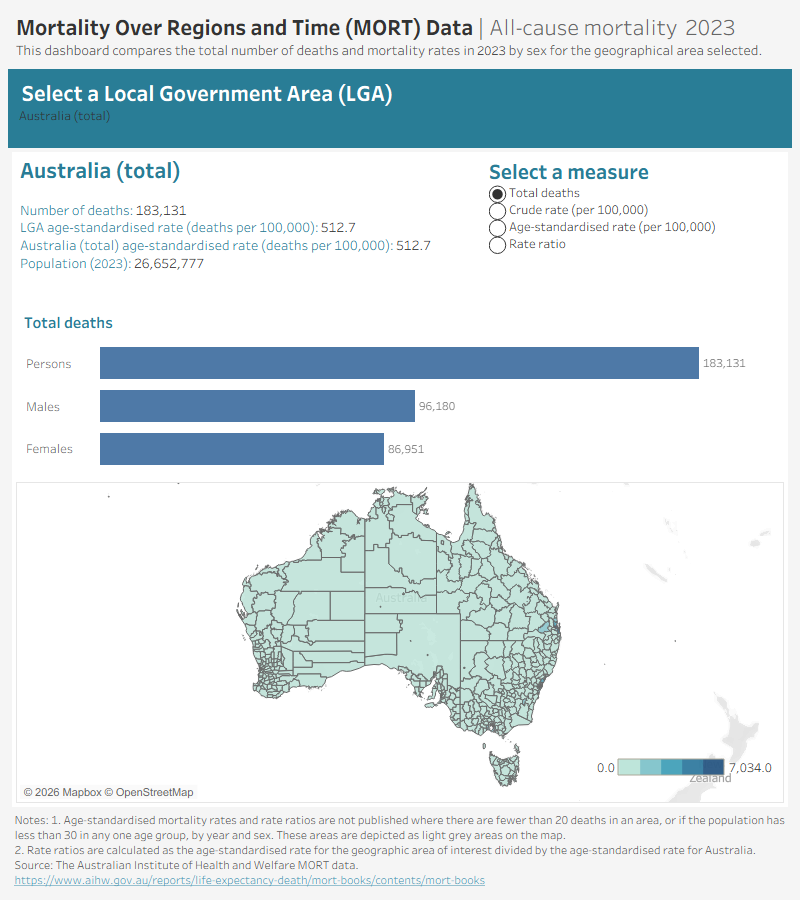Click the lightest color step of the map legend

[x=629, y=767]
